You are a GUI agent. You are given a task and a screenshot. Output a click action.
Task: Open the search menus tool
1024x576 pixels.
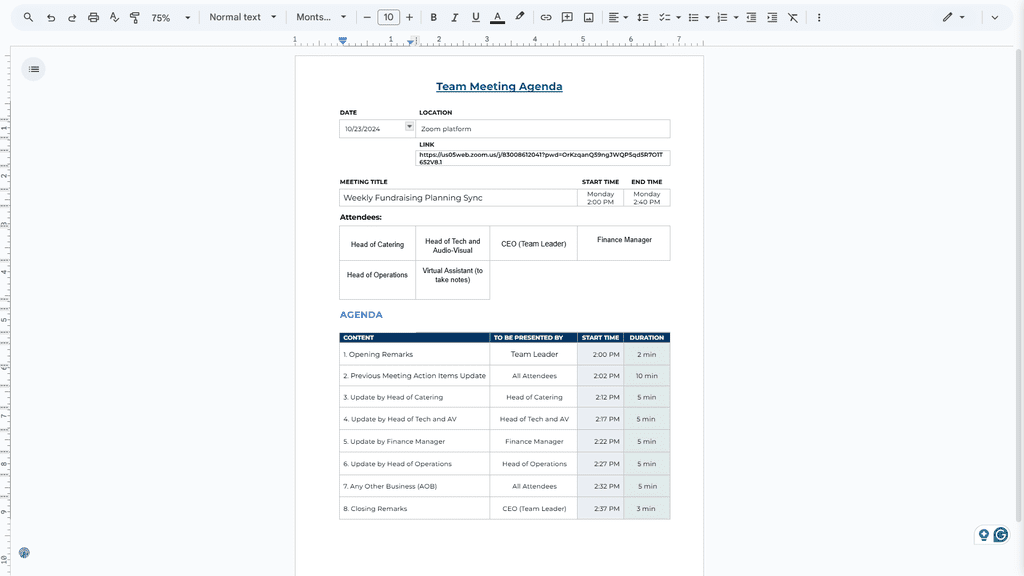click(28, 18)
